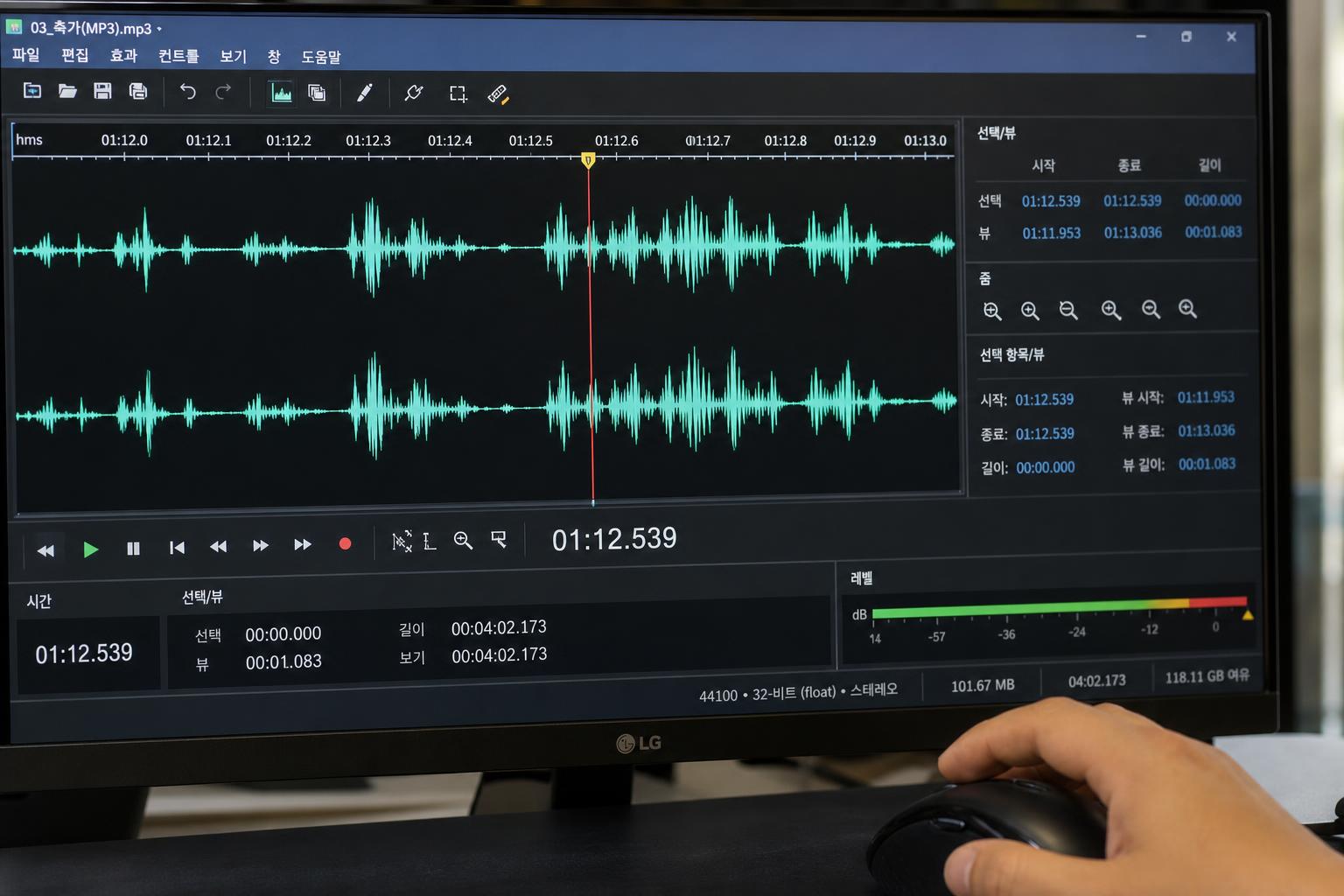Open the 편집 menu
The width and height of the screenshot is (1344, 896).
pos(75,55)
